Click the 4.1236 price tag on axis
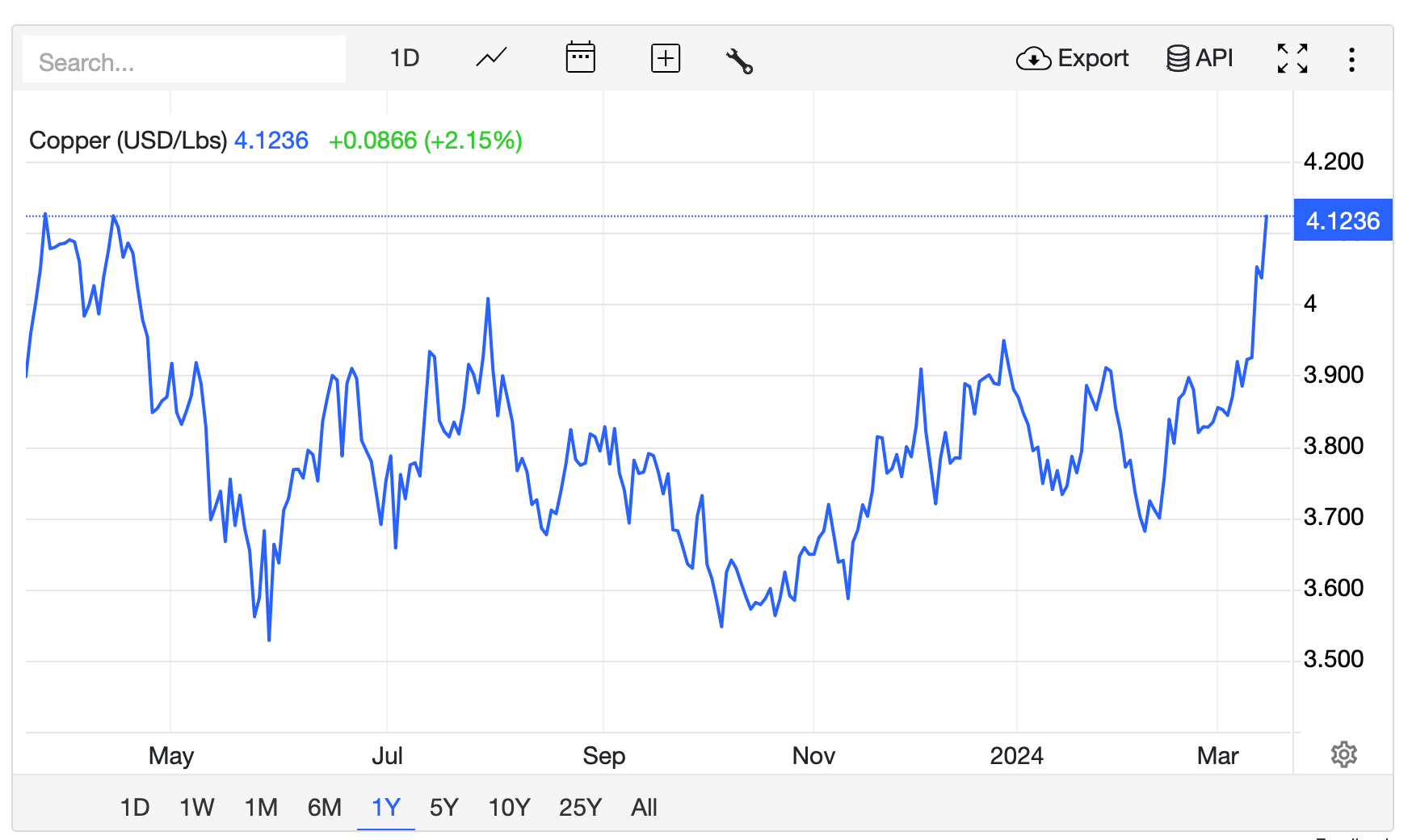This screenshot has height=840, width=1412. pyautogui.click(x=1343, y=220)
